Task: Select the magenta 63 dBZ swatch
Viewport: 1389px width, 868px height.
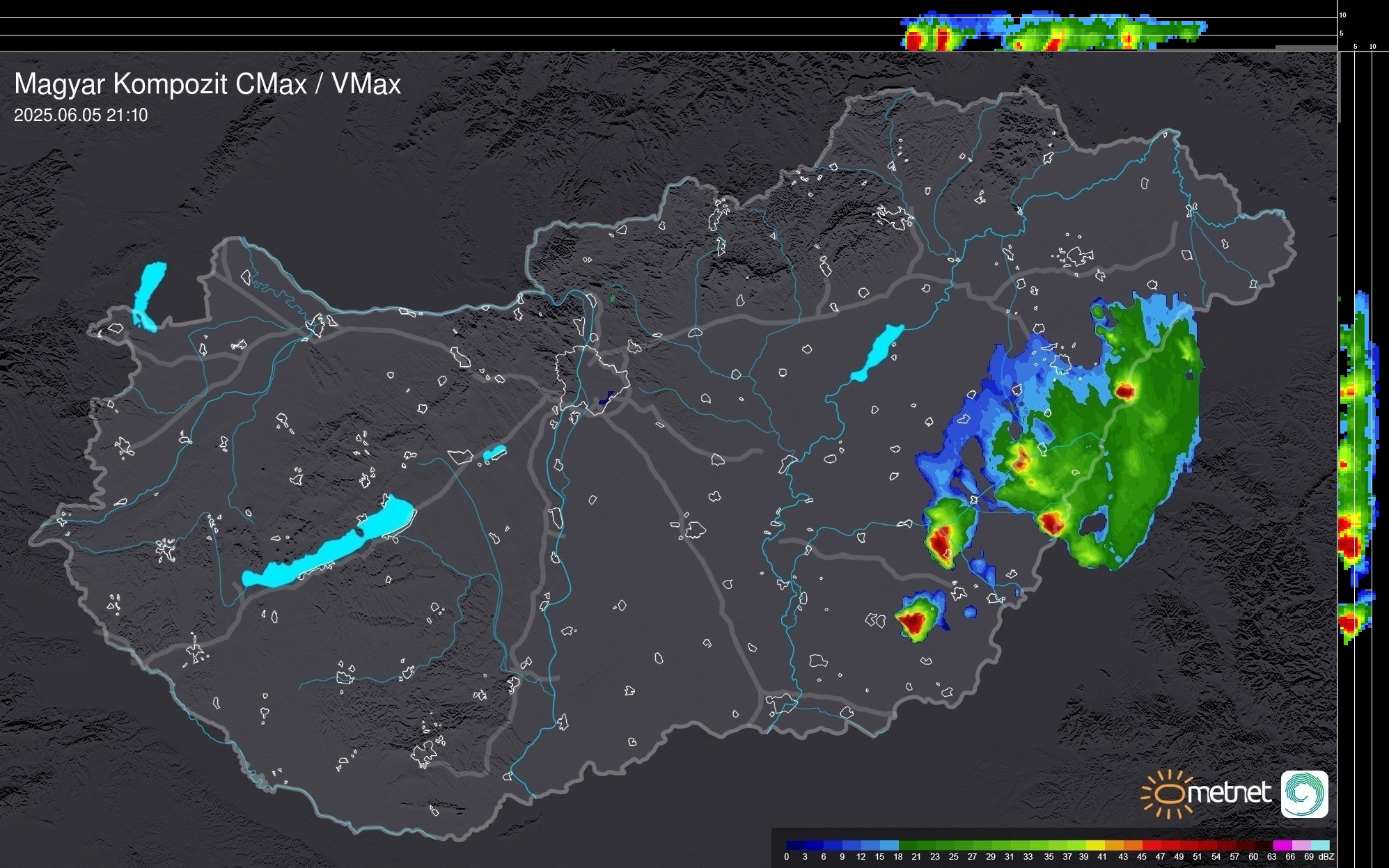Action: (x=1282, y=845)
